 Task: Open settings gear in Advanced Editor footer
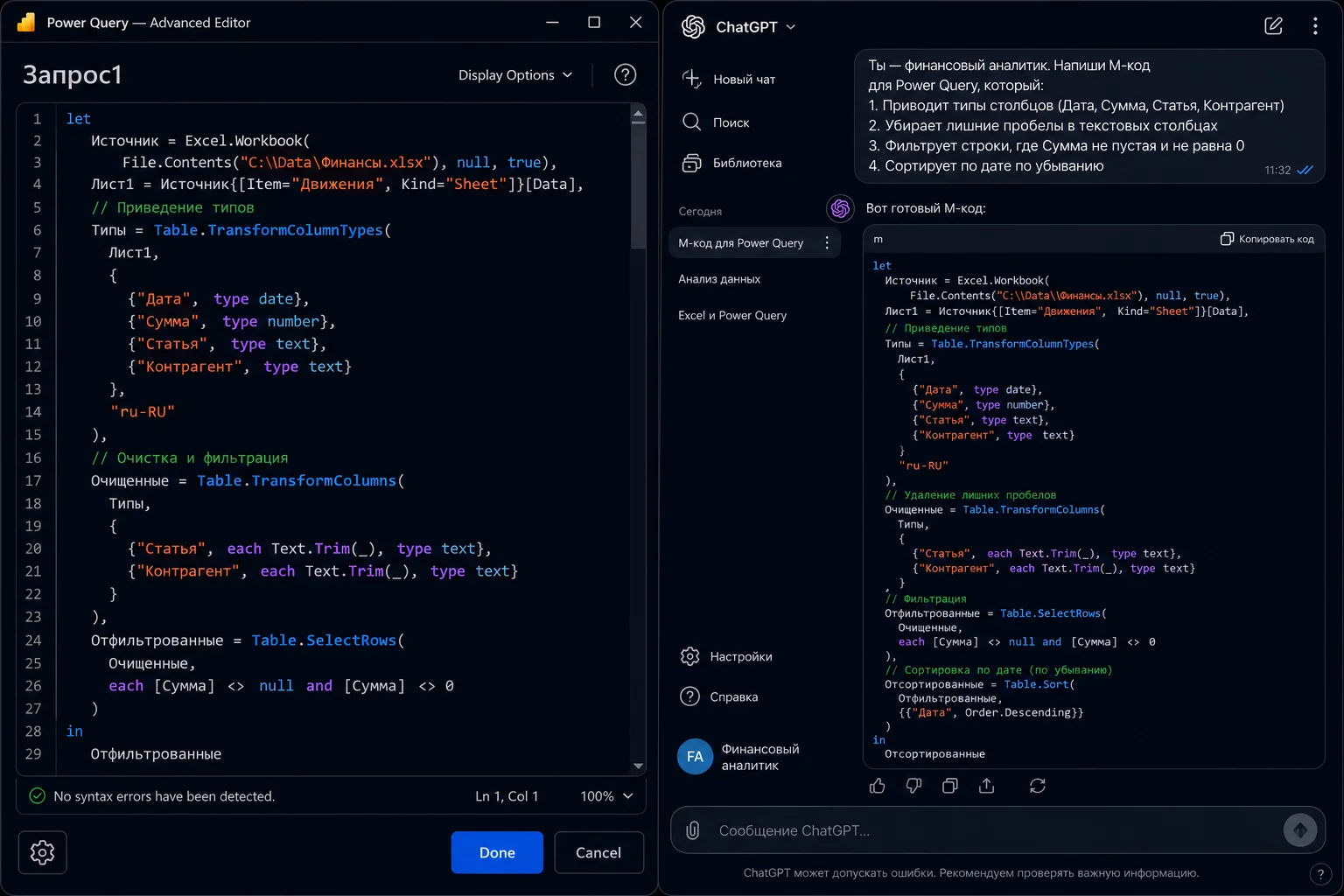pyautogui.click(x=42, y=852)
